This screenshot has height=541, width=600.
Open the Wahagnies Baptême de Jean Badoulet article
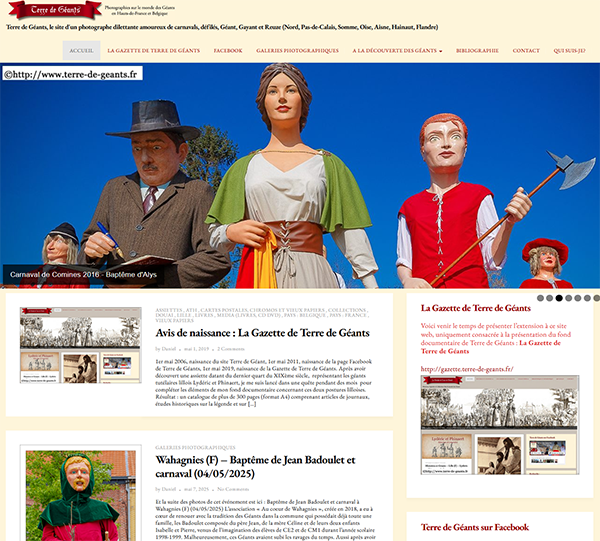pyautogui.click(x=260, y=466)
